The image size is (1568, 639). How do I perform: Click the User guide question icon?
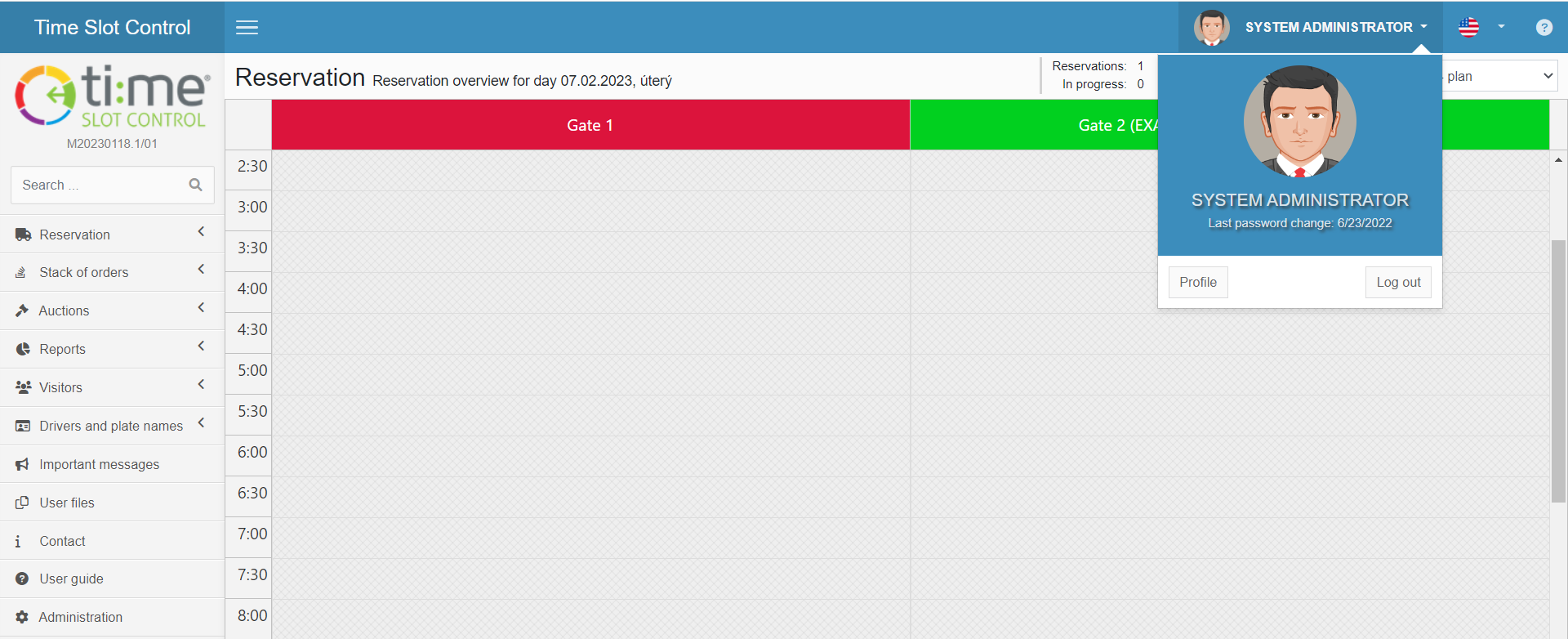[22, 579]
